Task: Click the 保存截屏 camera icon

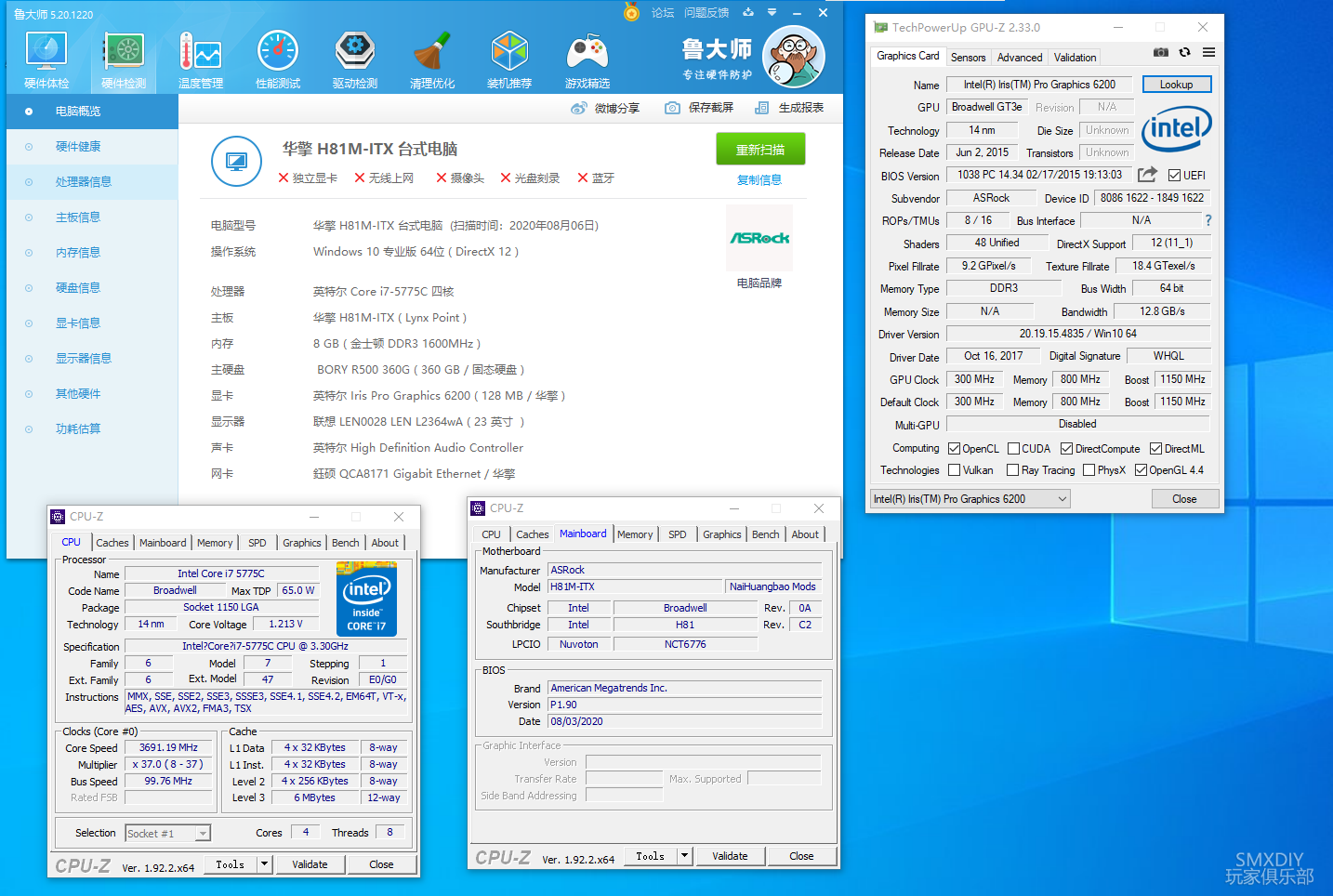Action: [x=672, y=108]
